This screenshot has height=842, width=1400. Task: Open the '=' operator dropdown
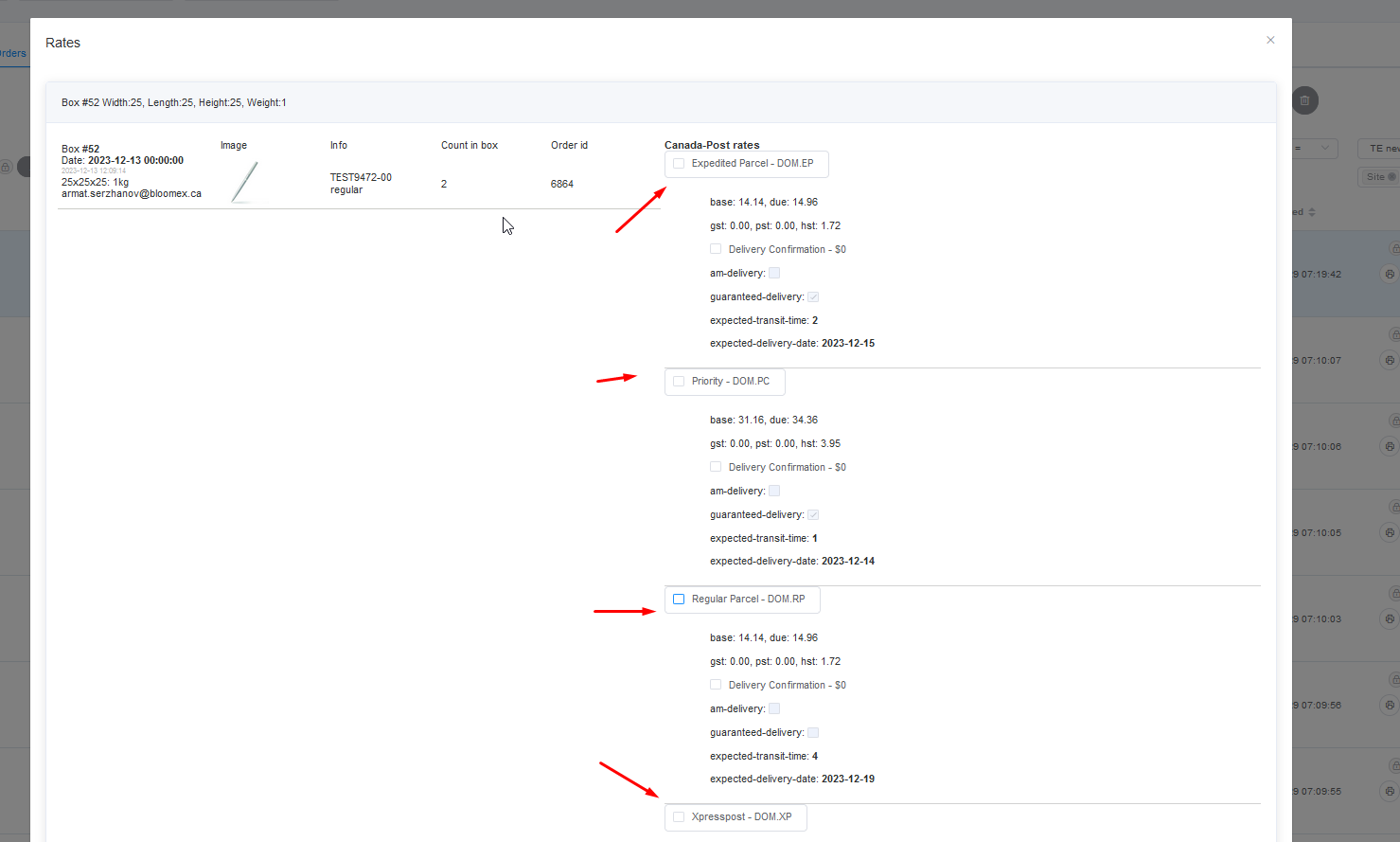(1315, 148)
